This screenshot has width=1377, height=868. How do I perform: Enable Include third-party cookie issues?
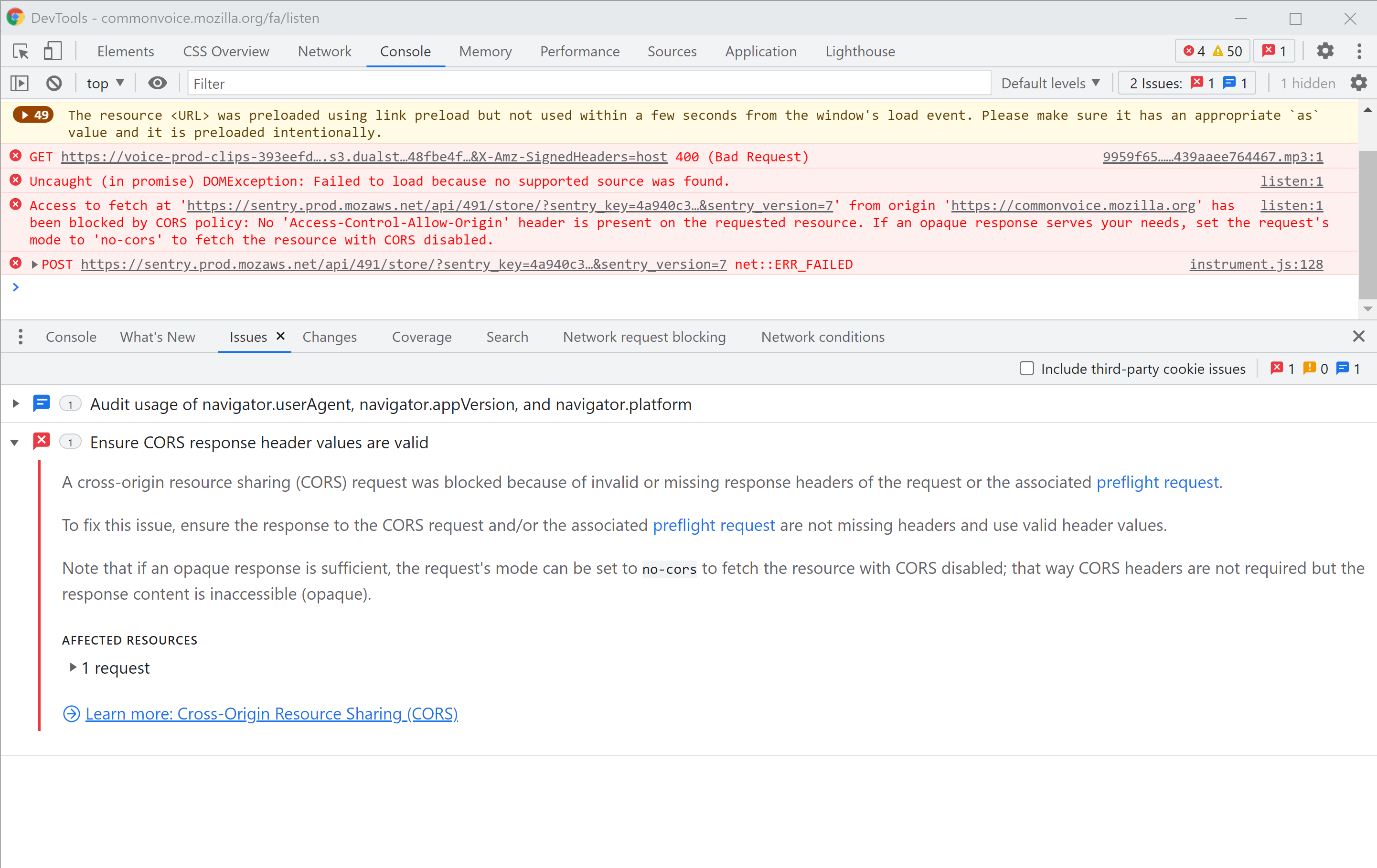[1026, 368]
